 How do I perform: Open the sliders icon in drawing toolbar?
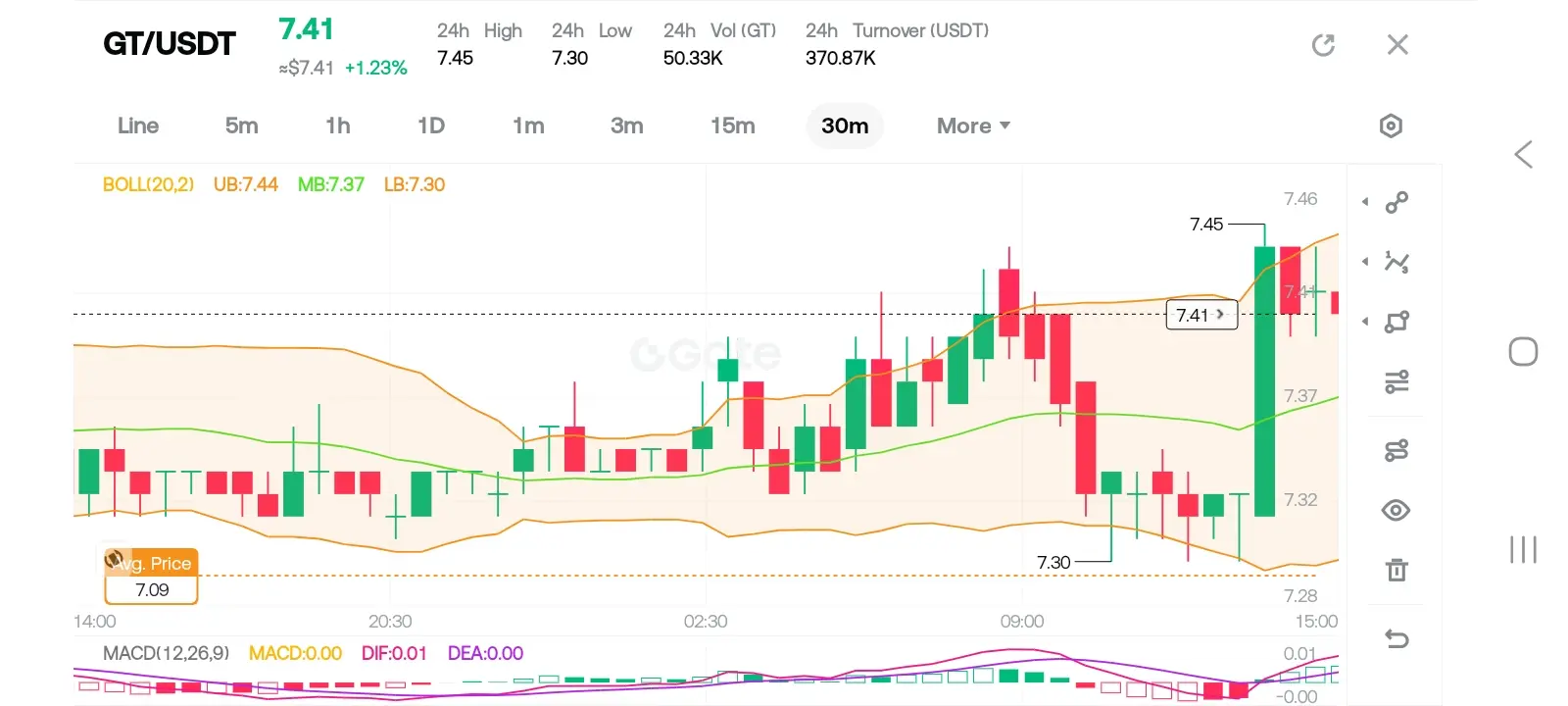pos(1396,381)
